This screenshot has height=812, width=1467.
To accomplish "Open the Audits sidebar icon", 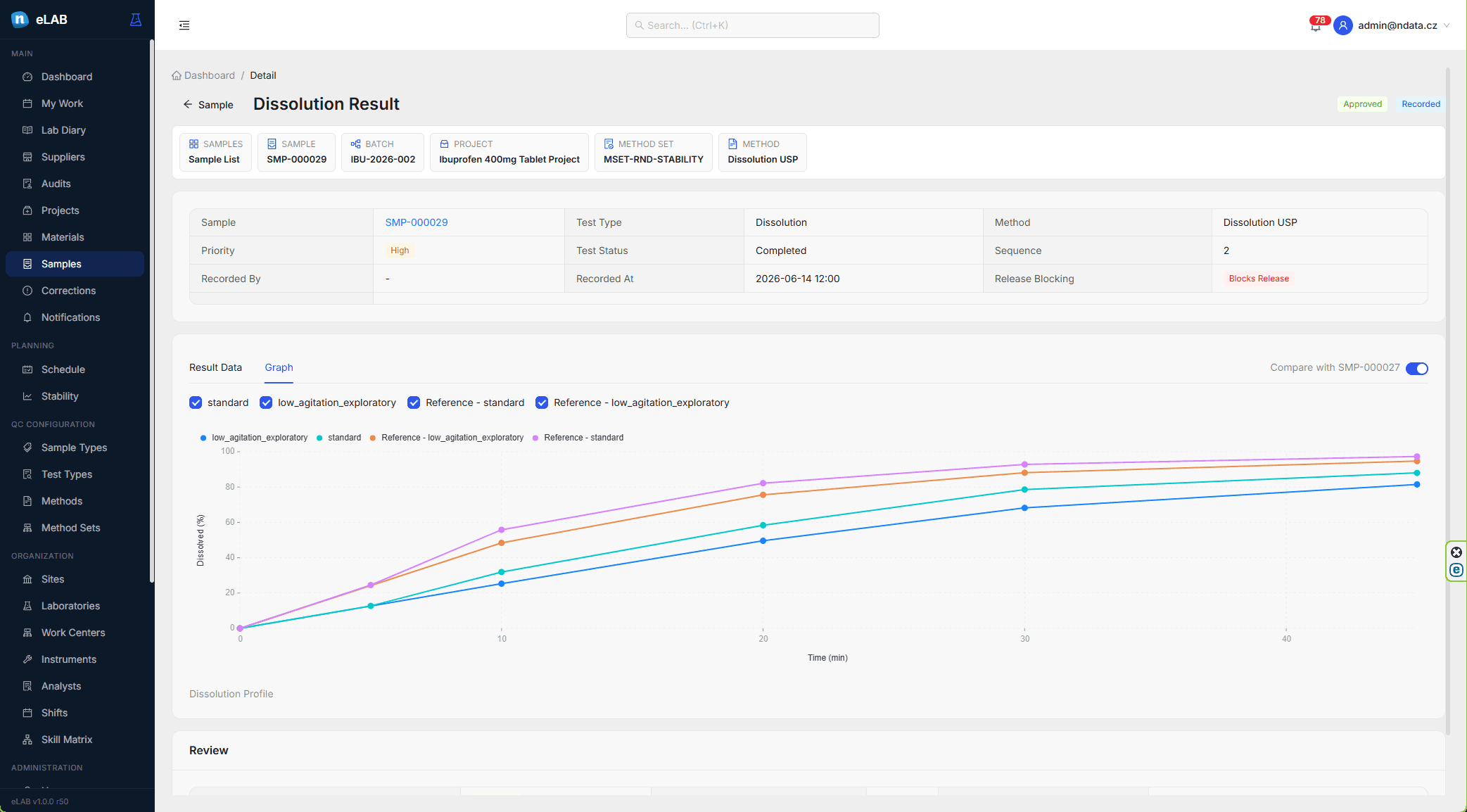I will 27,184.
